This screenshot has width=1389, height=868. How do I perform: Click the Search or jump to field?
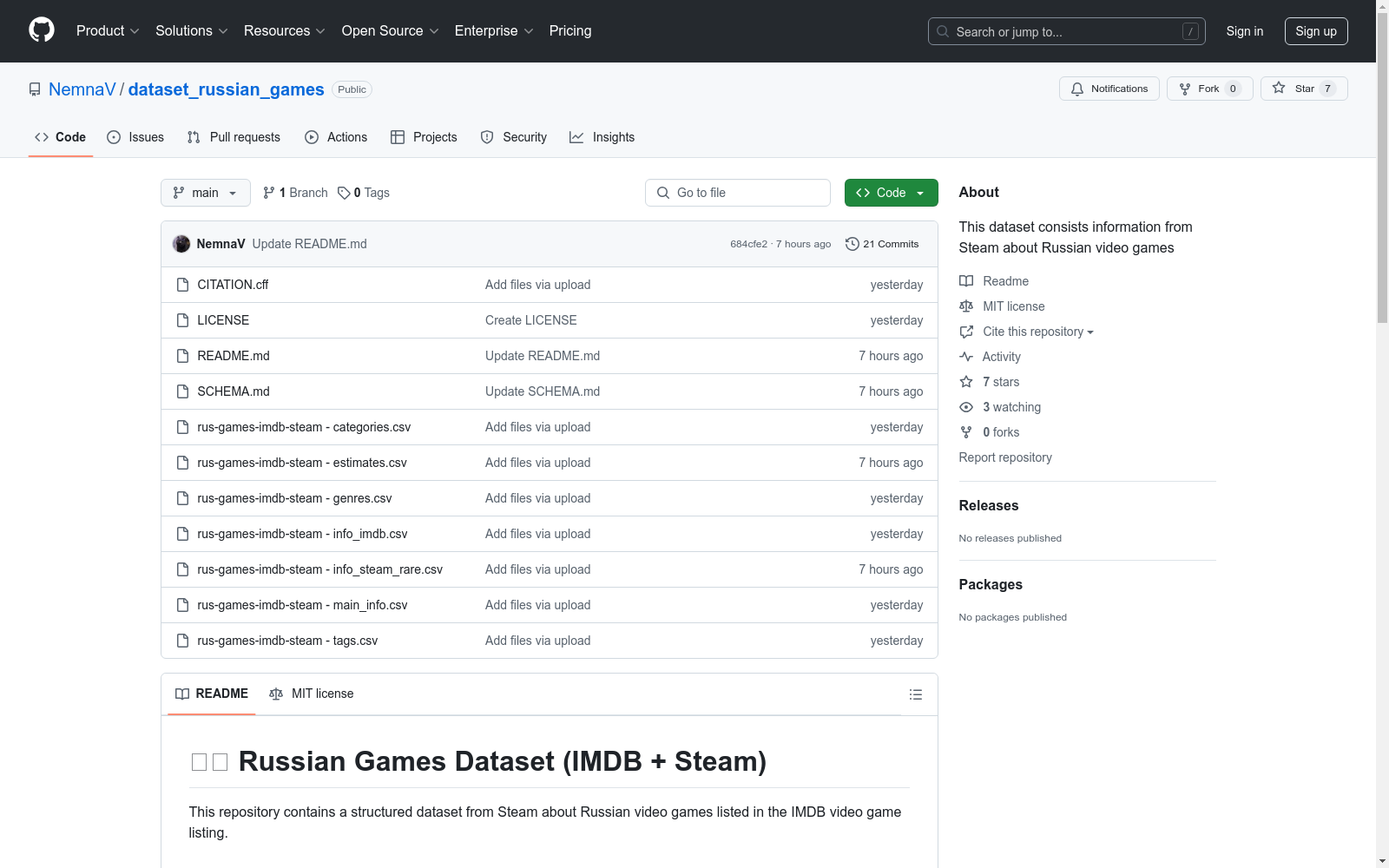(x=1067, y=31)
